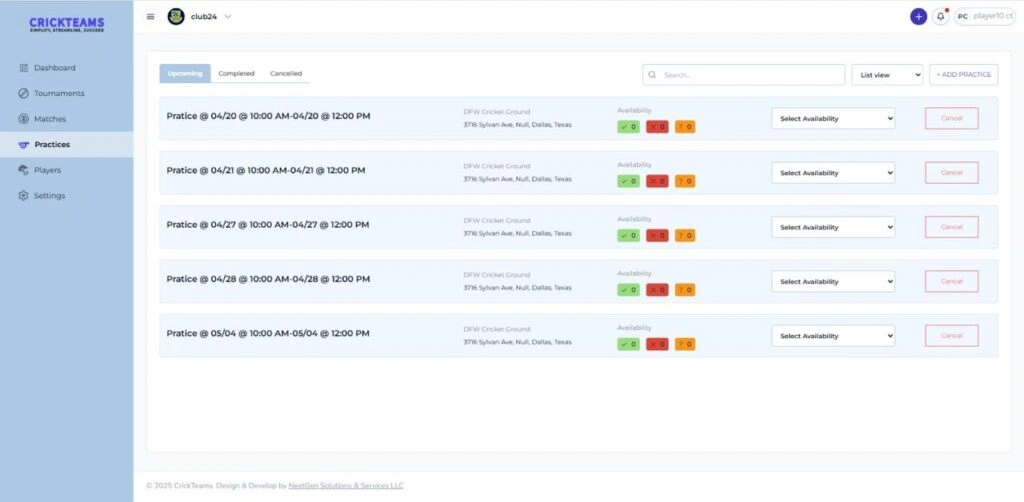Image resolution: width=1024 pixels, height=502 pixels.
Task: Expand the club24 team dropdown
Action: click(x=228, y=16)
